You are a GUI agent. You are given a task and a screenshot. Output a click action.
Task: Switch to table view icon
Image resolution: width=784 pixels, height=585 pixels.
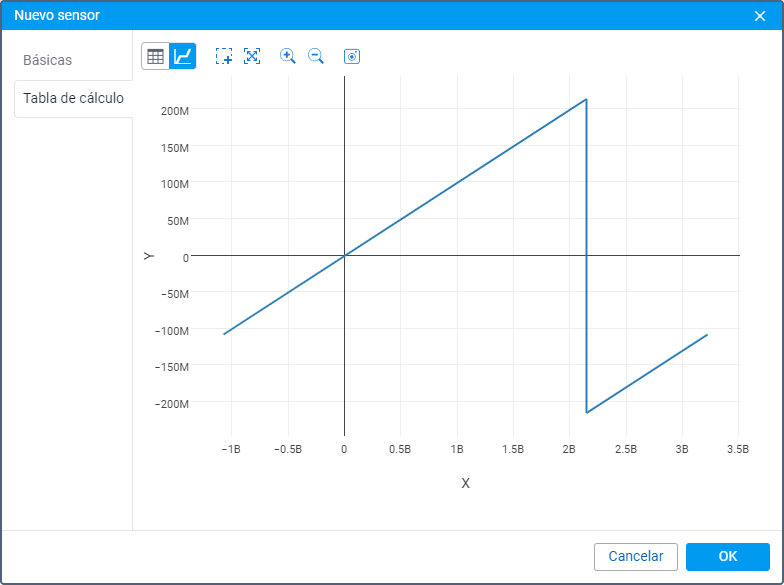[x=156, y=56]
